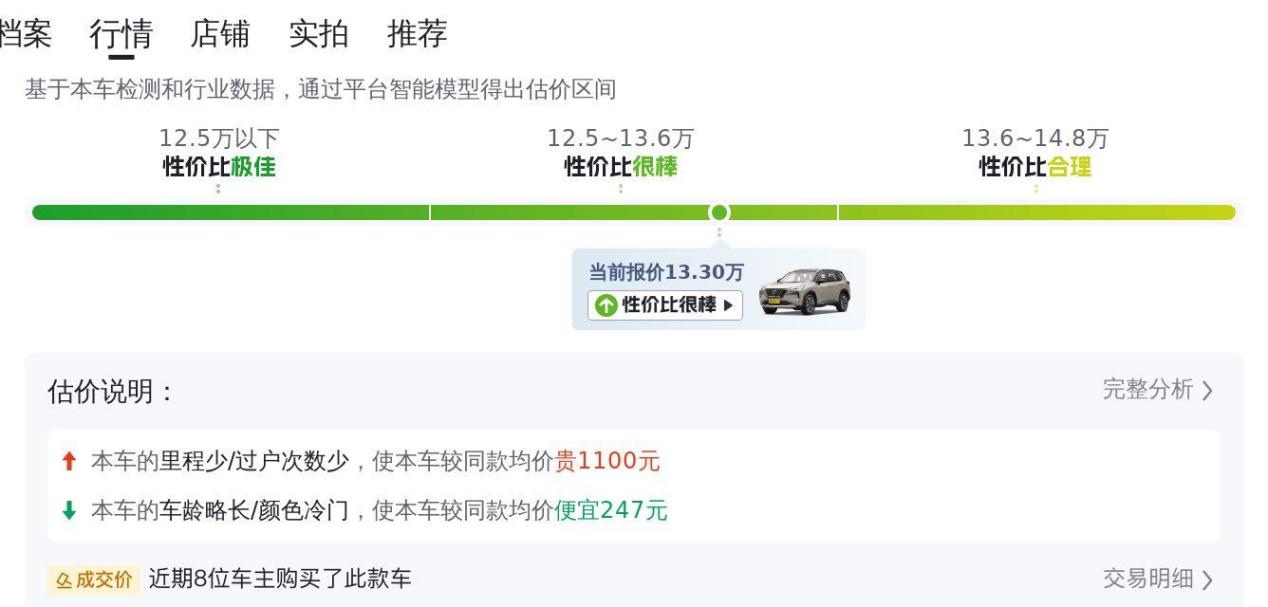Screen dimensions: 1268x607
Task: Click the 性价比合理 price range label
Action: (1035, 167)
